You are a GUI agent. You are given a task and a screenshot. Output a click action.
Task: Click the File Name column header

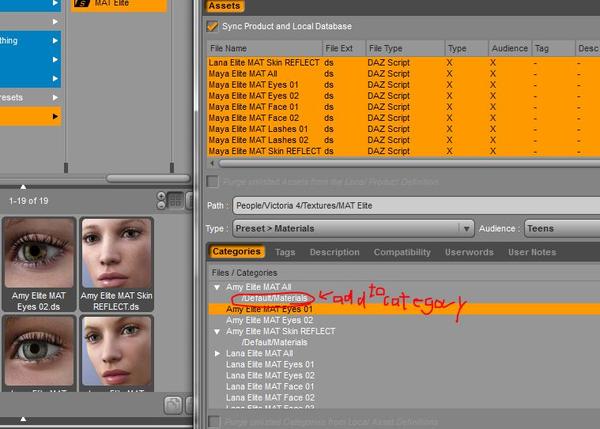[x=264, y=48]
